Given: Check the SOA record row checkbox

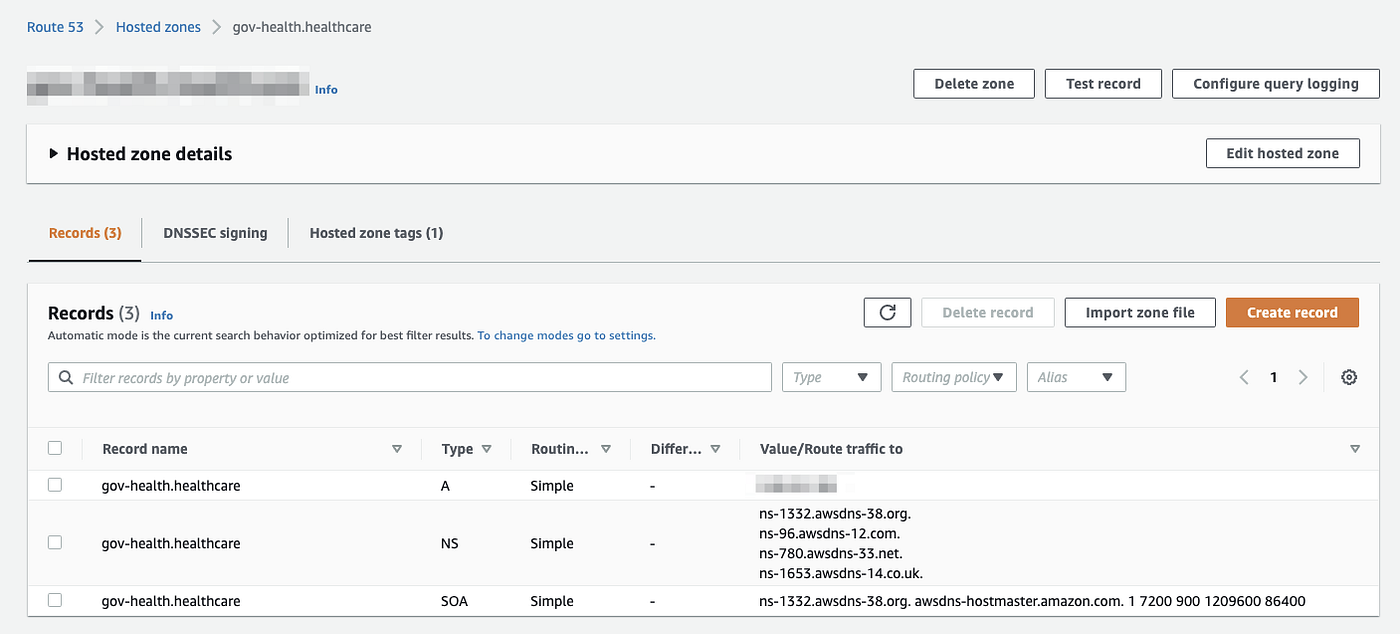Looking at the screenshot, I should 55,600.
